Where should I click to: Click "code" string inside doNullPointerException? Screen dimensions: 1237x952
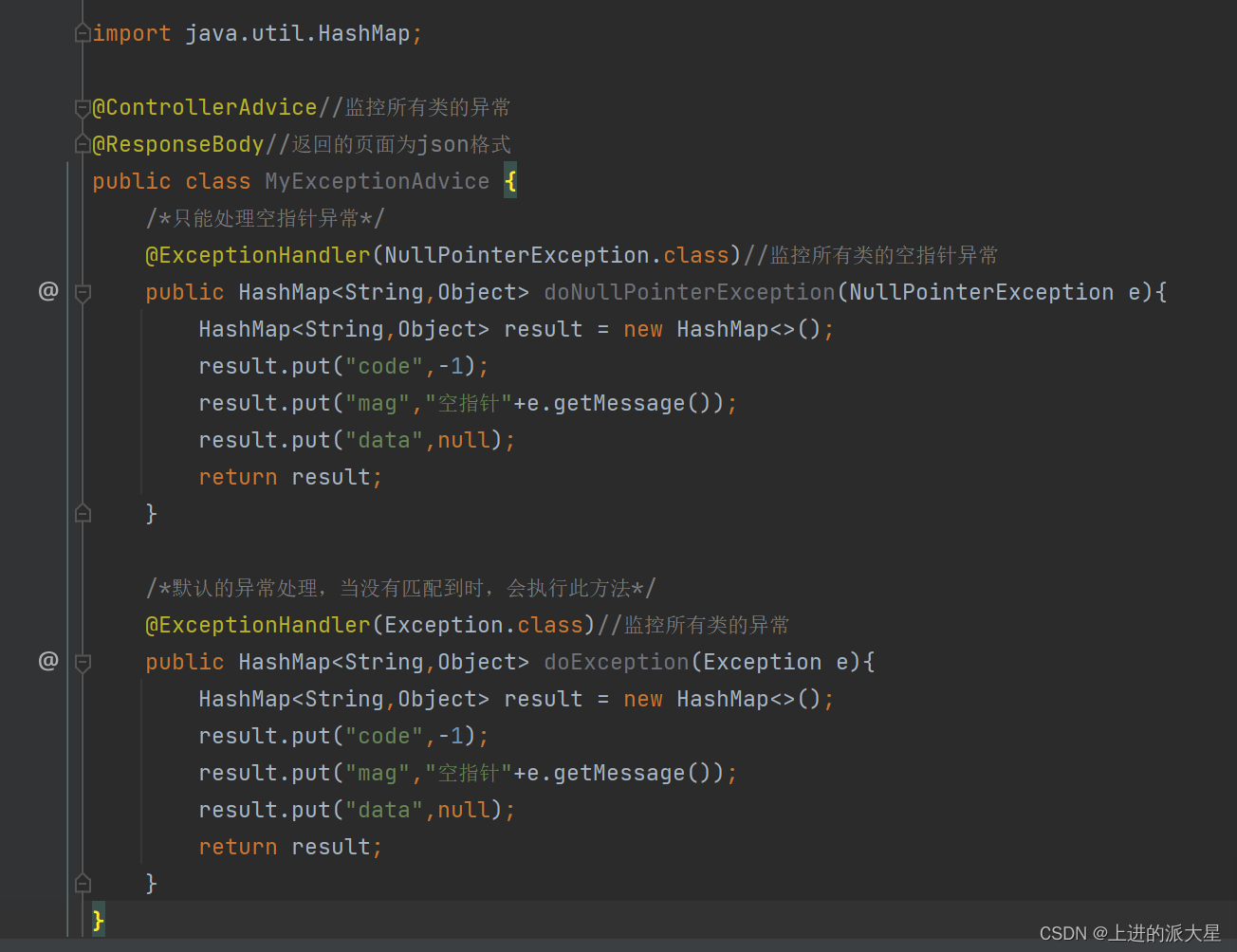(x=384, y=366)
